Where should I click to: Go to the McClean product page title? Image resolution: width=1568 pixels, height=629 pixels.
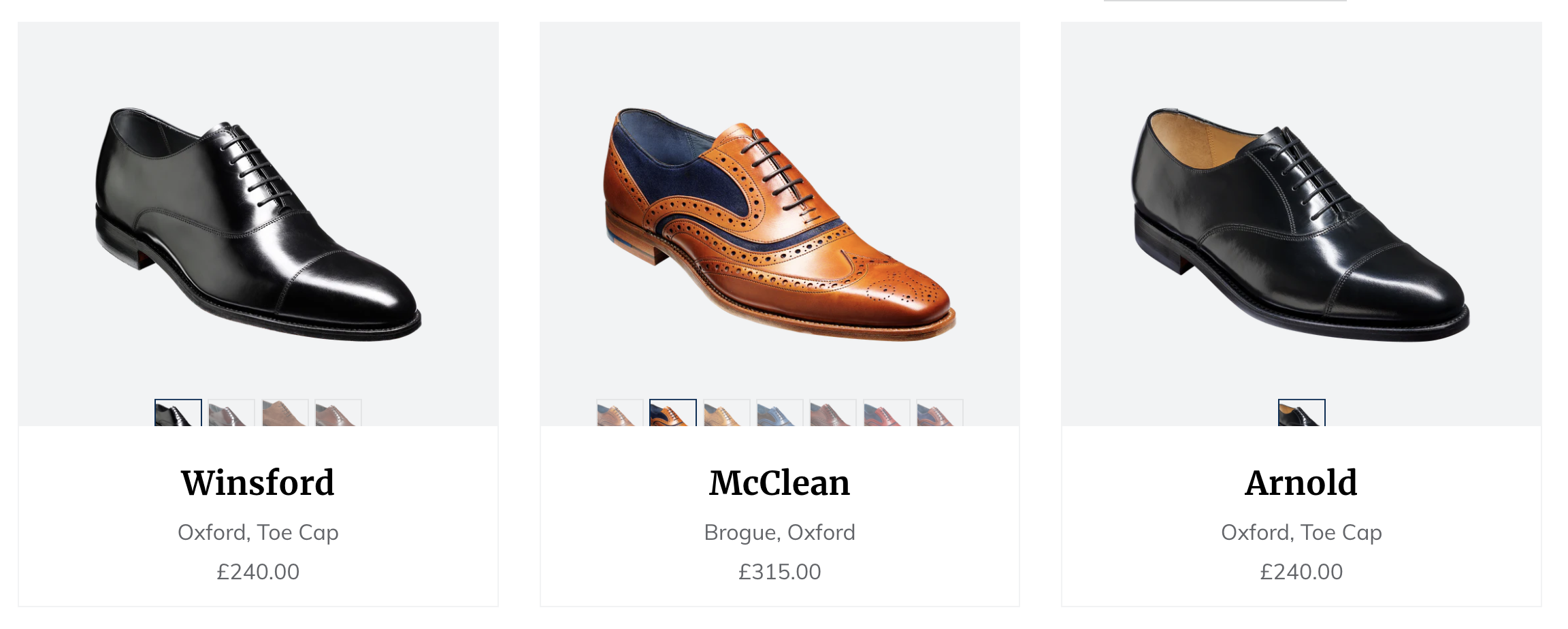[x=780, y=483]
